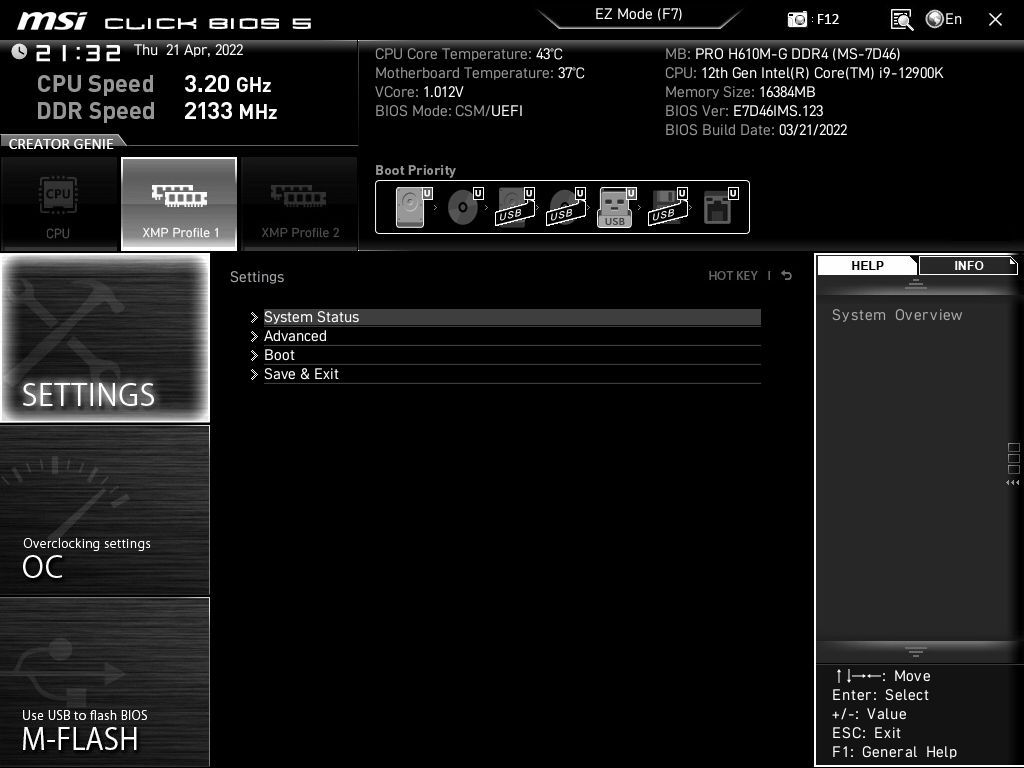This screenshot has height=768, width=1024.
Task: Toggle the Creator Genie CPU button
Action: coord(59,204)
